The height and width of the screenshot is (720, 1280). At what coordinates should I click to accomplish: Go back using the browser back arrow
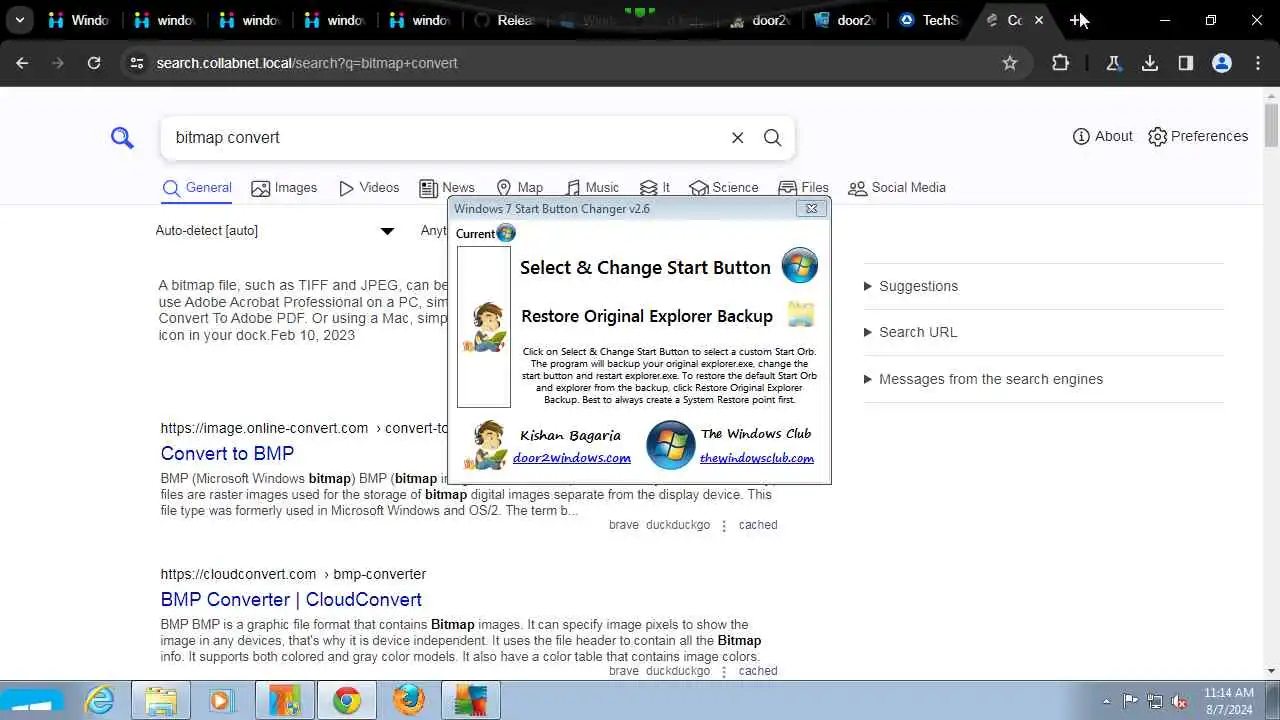[x=22, y=63]
